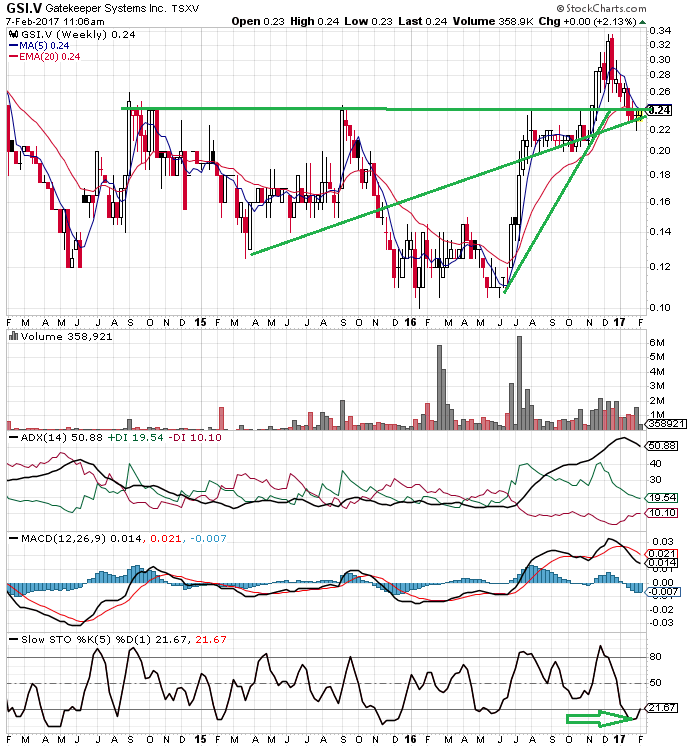
Task: Click the tallest volume bar in mid-2016
Action: 520,383
